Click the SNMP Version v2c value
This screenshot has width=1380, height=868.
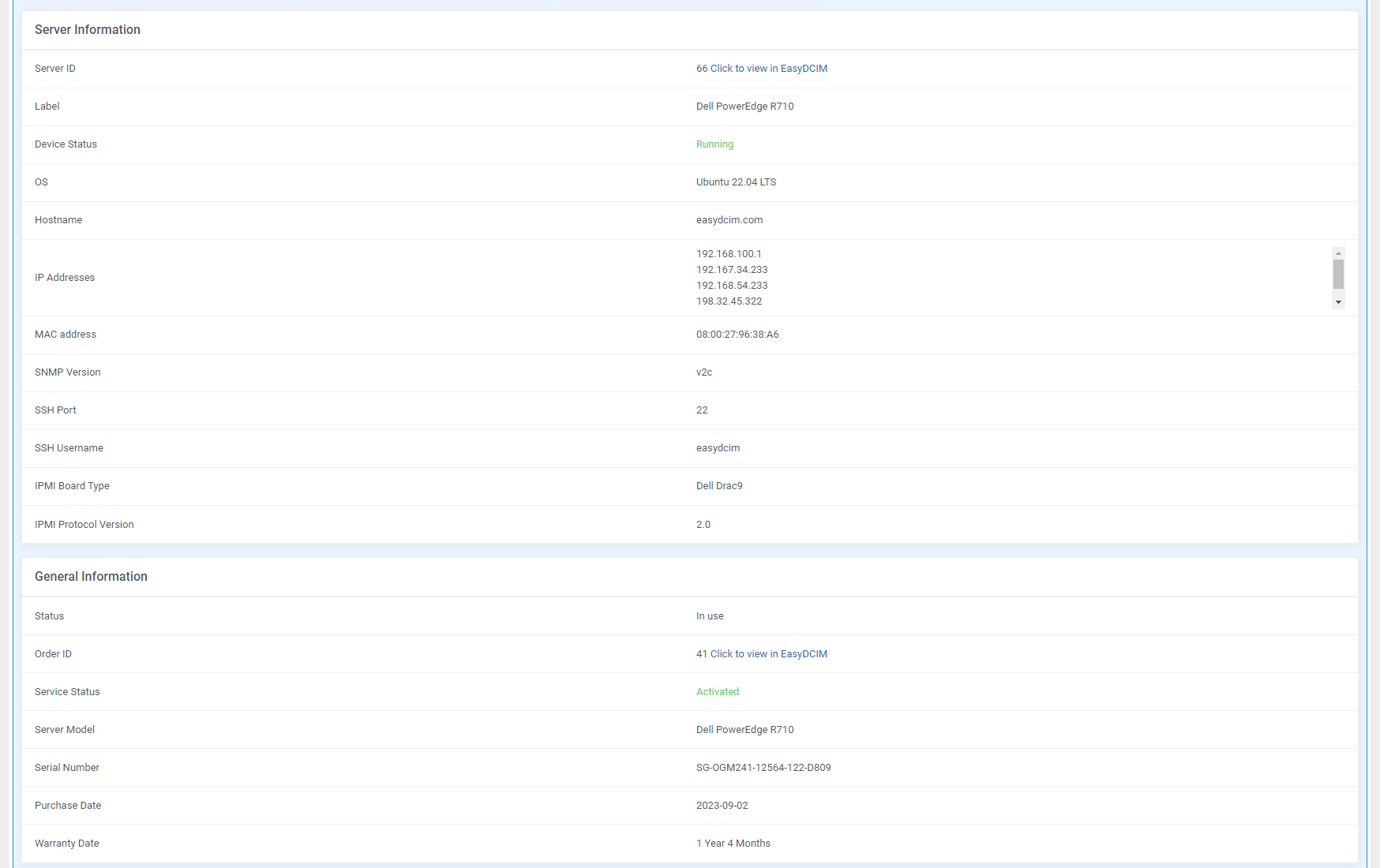click(x=704, y=372)
